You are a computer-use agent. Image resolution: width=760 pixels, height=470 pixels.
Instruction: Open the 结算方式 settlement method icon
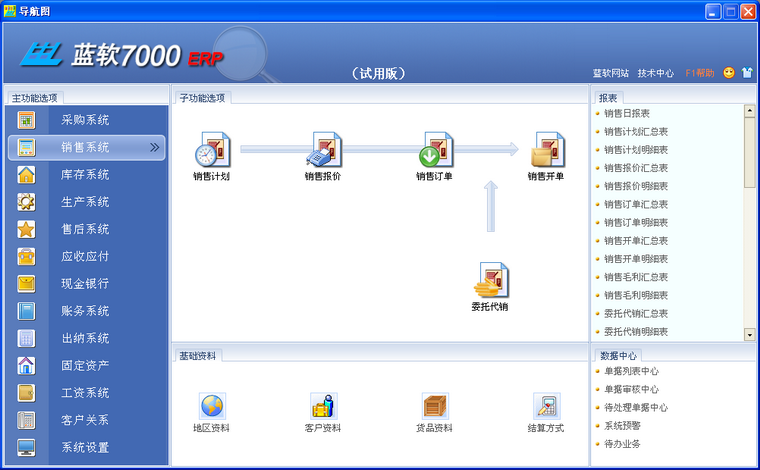546,407
